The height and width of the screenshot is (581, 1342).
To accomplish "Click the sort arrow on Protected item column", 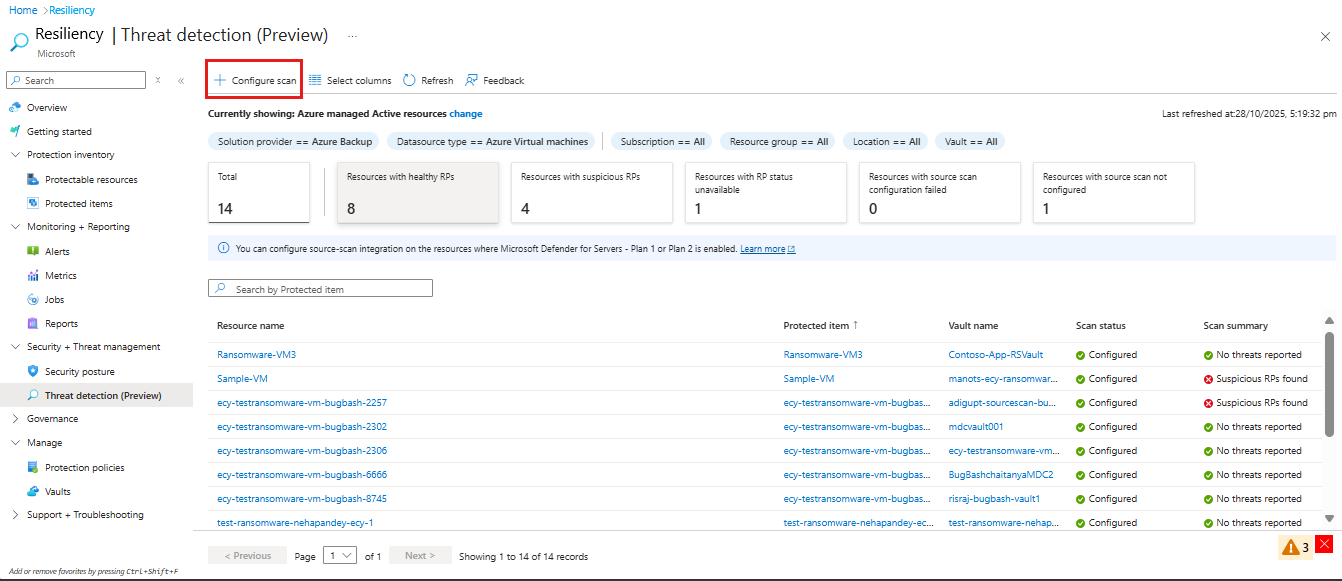I will 855,325.
